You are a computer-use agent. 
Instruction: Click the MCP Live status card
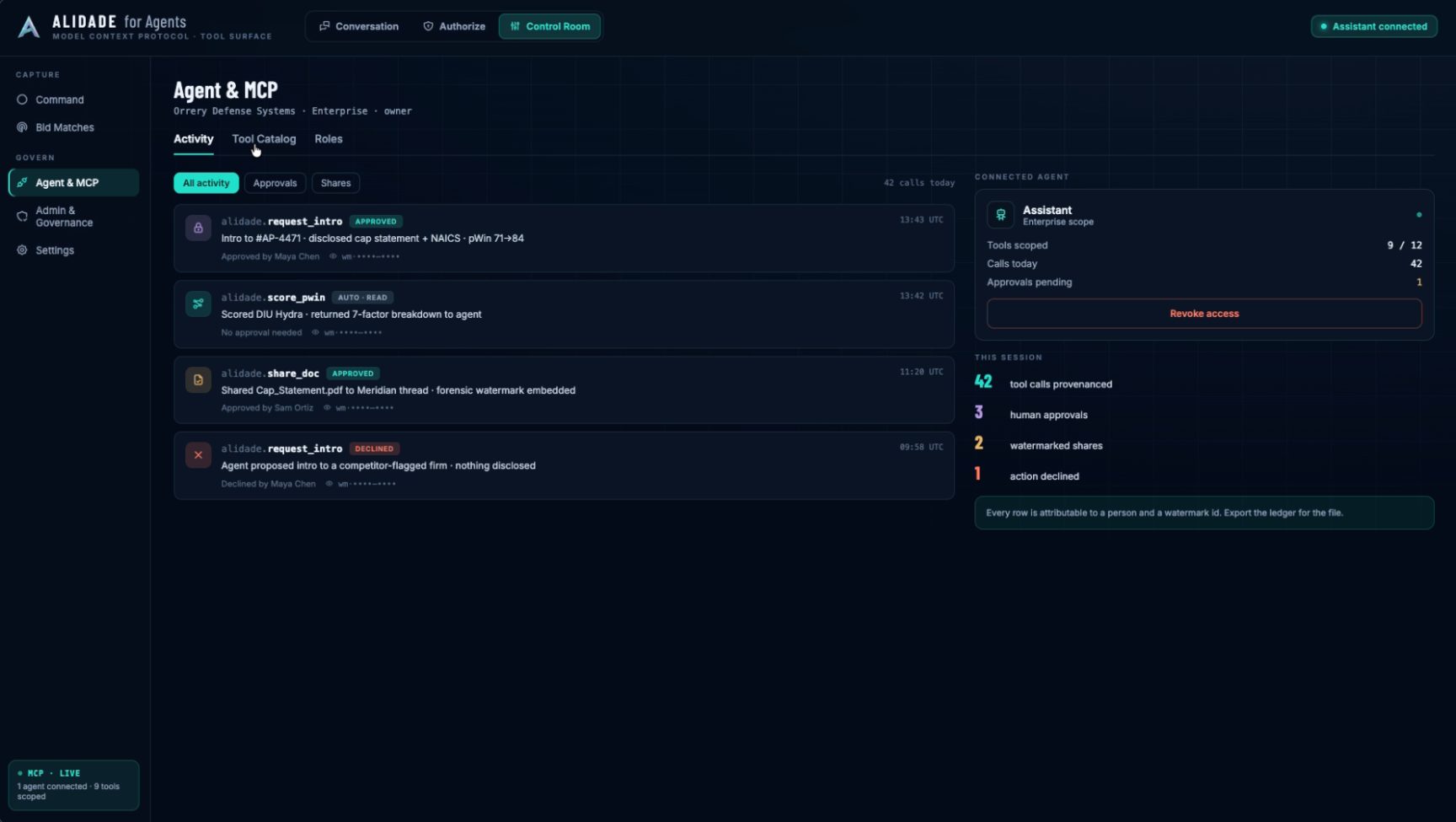pyautogui.click(x=73, y=785)
